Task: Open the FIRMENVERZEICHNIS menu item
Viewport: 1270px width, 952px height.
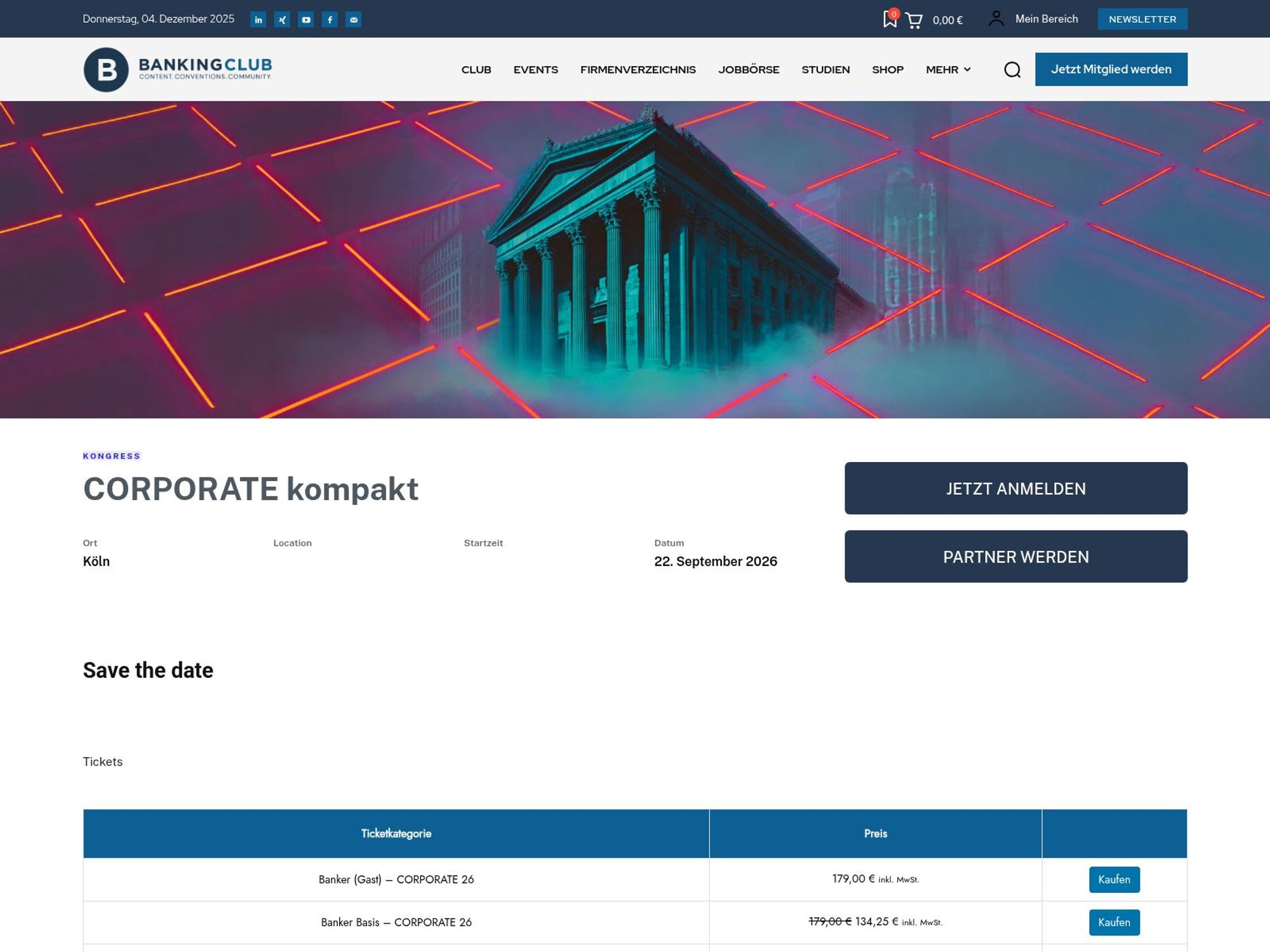Action: pos(638,70)
